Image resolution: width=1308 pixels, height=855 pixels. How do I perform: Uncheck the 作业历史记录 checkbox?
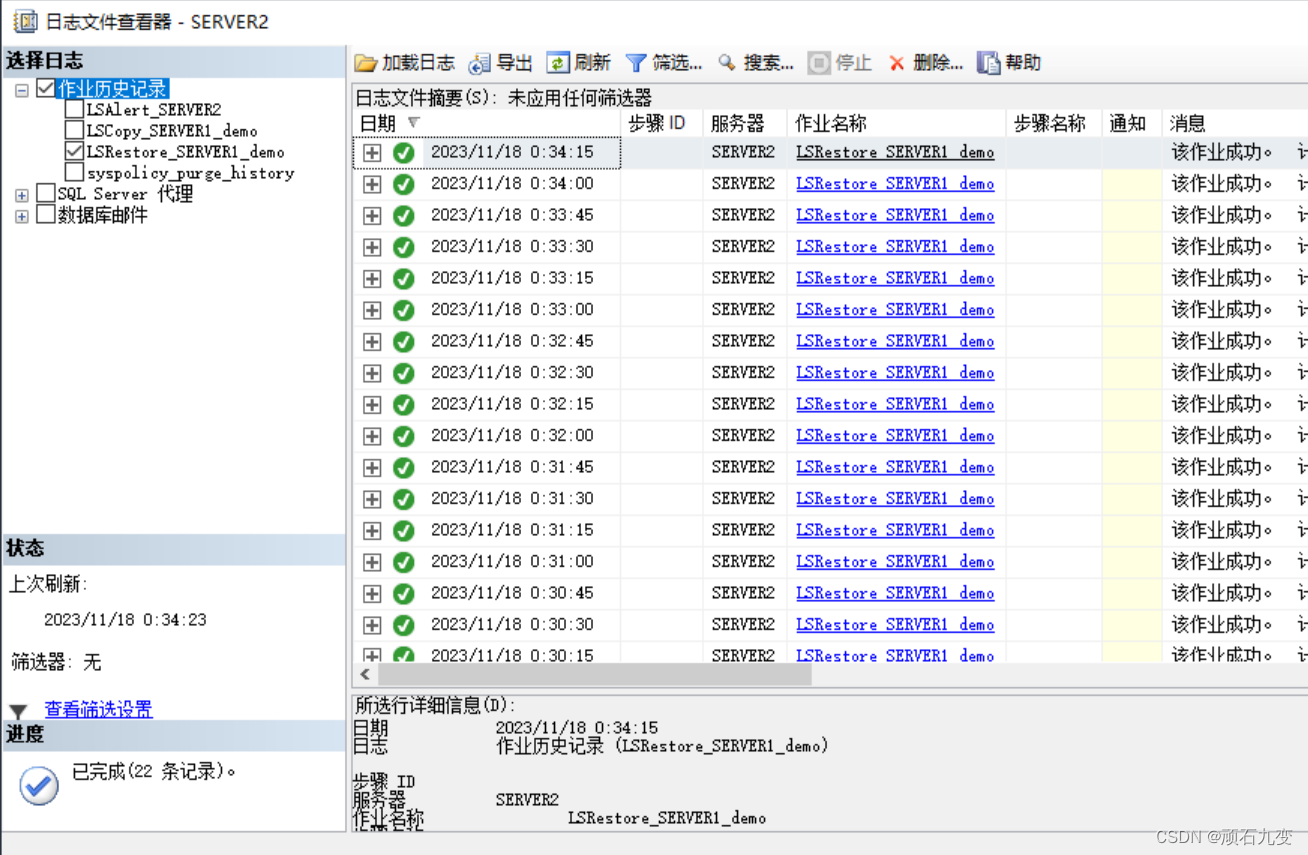coord(45,88)
